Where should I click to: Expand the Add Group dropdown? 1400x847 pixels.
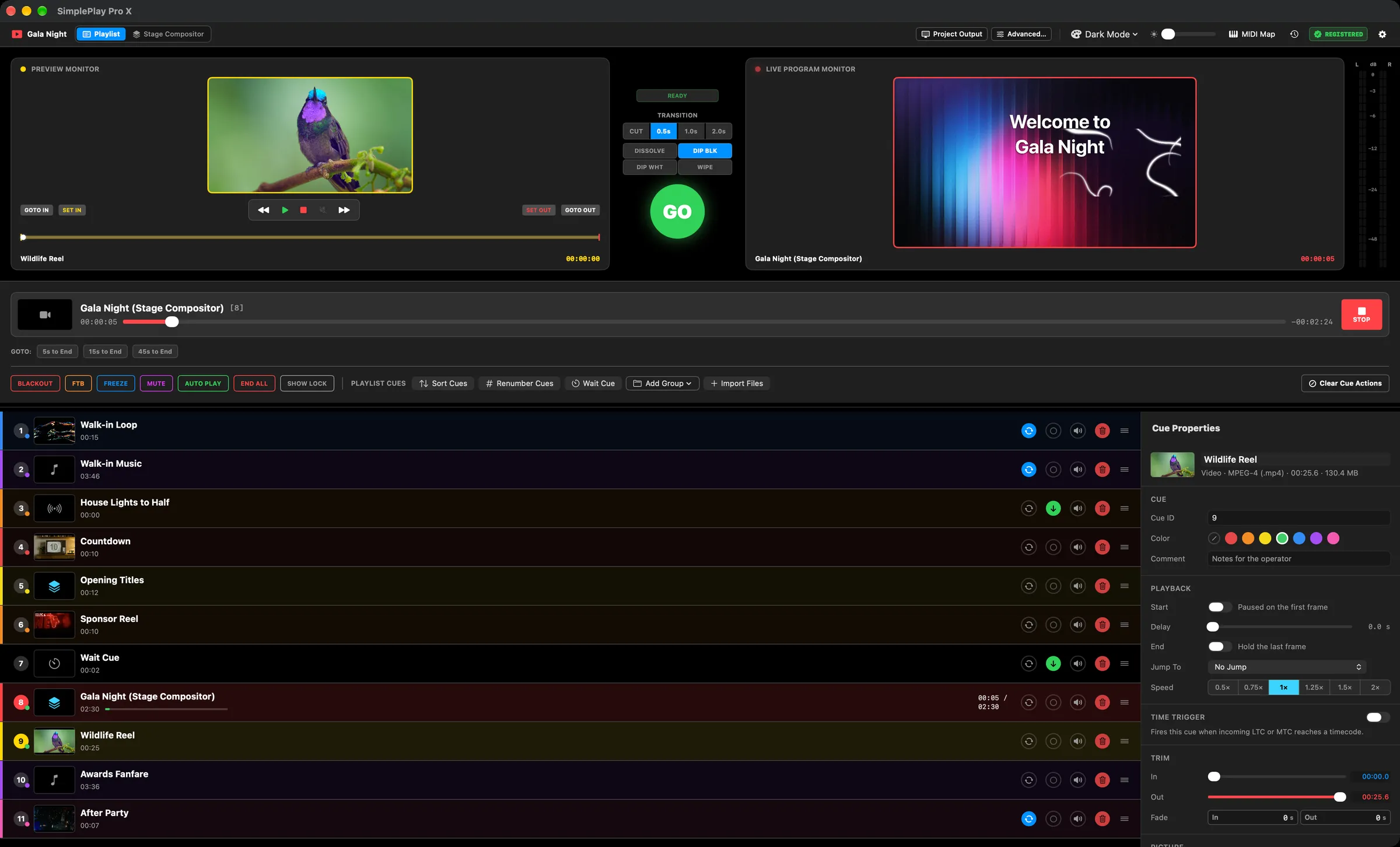662,383
